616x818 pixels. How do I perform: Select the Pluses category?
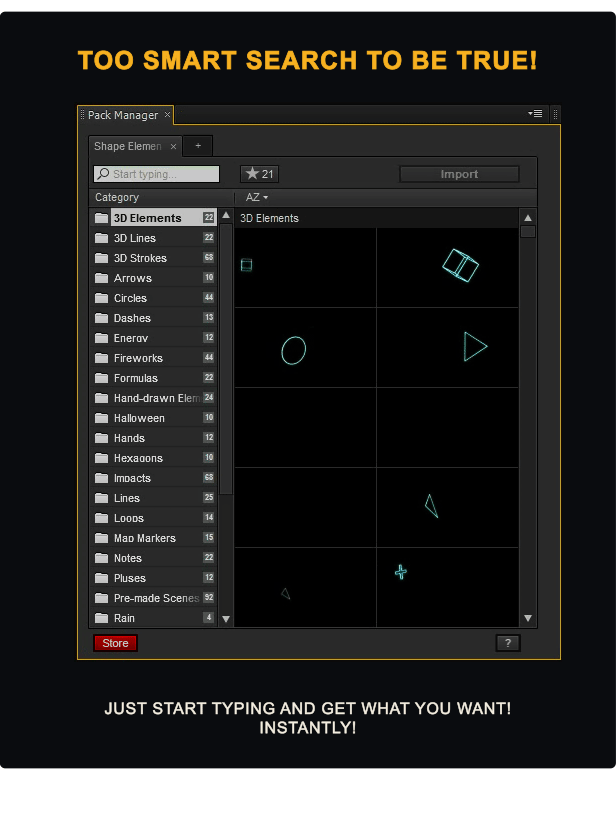click(155, 578)
